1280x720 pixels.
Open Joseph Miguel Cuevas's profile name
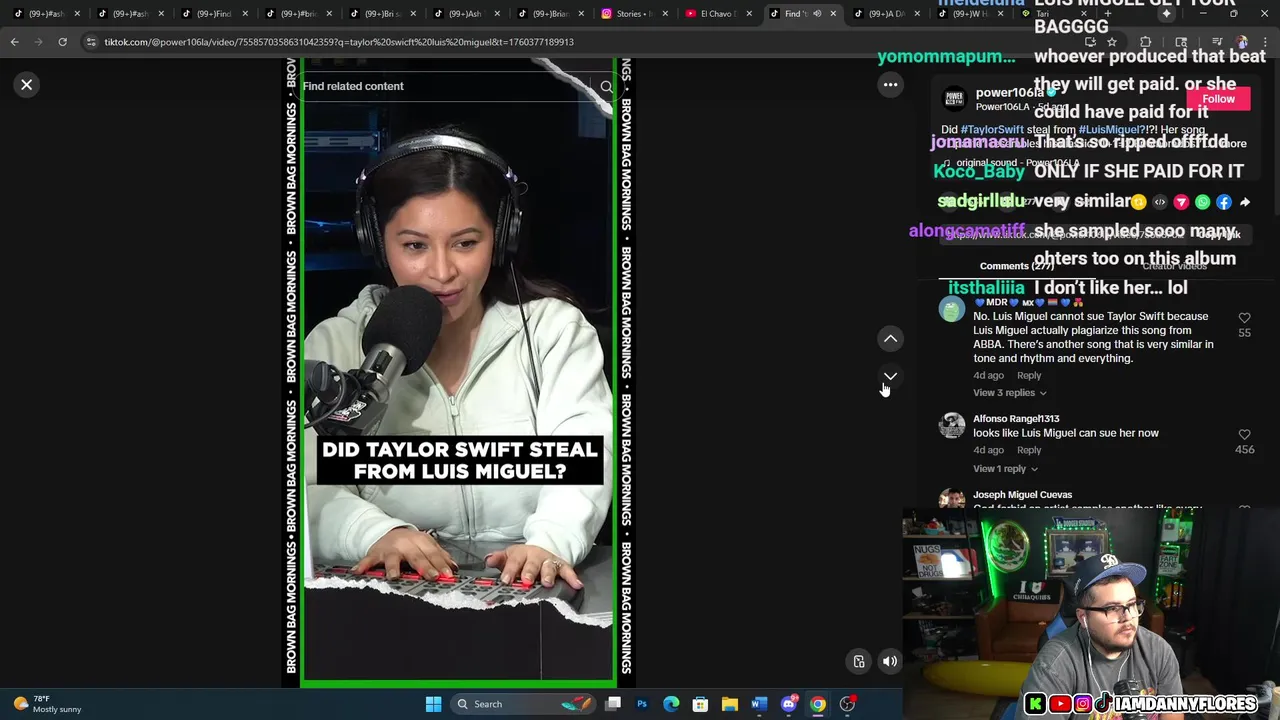(x=1022, y=495)
